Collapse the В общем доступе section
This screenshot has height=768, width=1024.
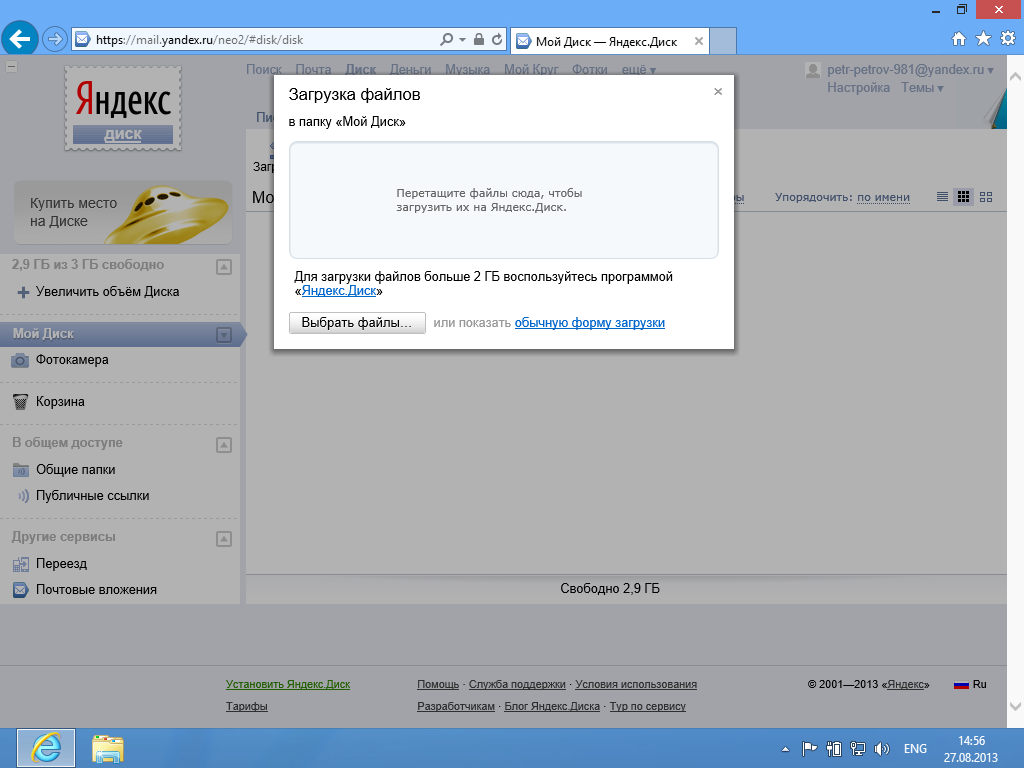pyautogui.click(x=224, y=445)
